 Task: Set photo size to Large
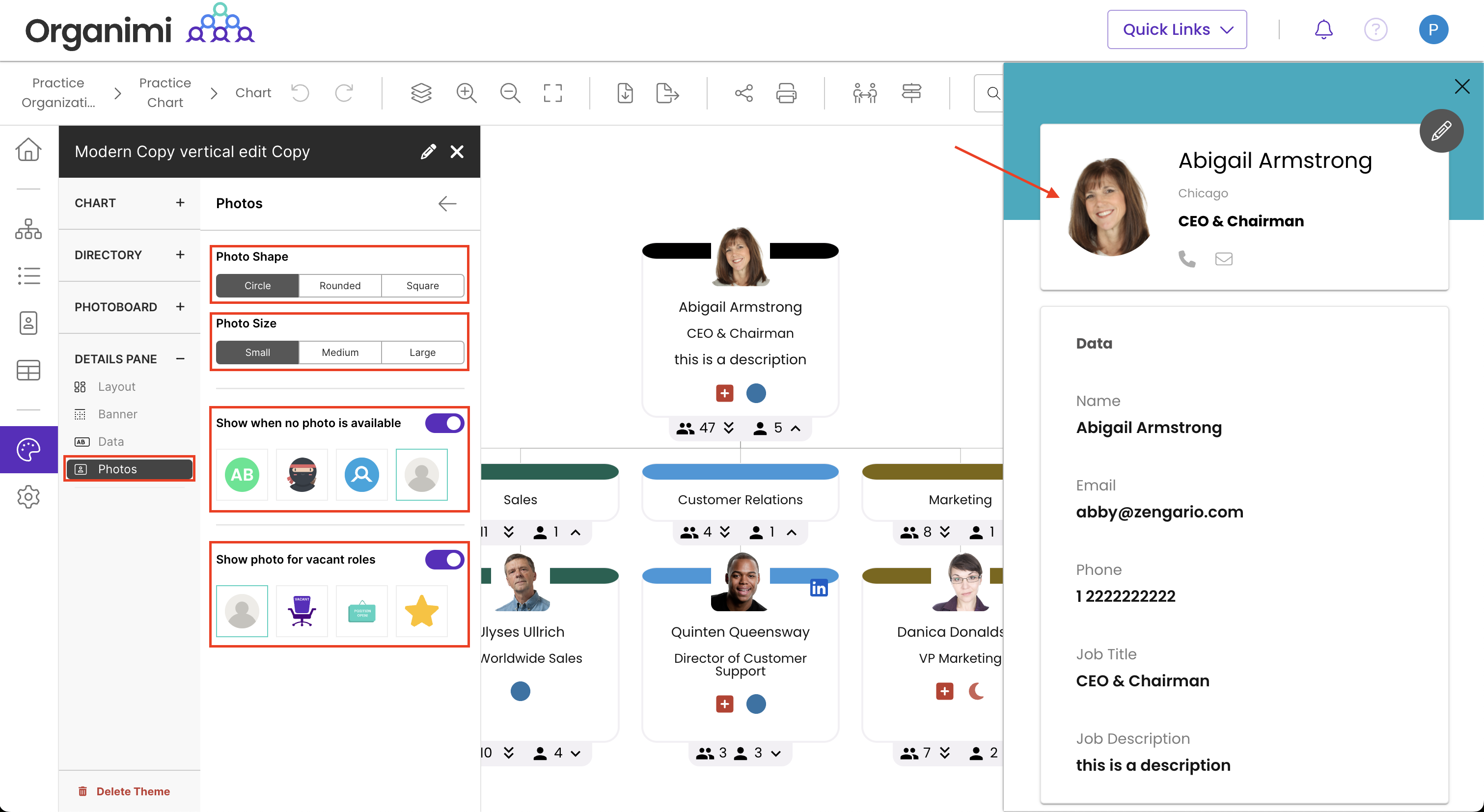pyautogui.click(x=422, y=352)
